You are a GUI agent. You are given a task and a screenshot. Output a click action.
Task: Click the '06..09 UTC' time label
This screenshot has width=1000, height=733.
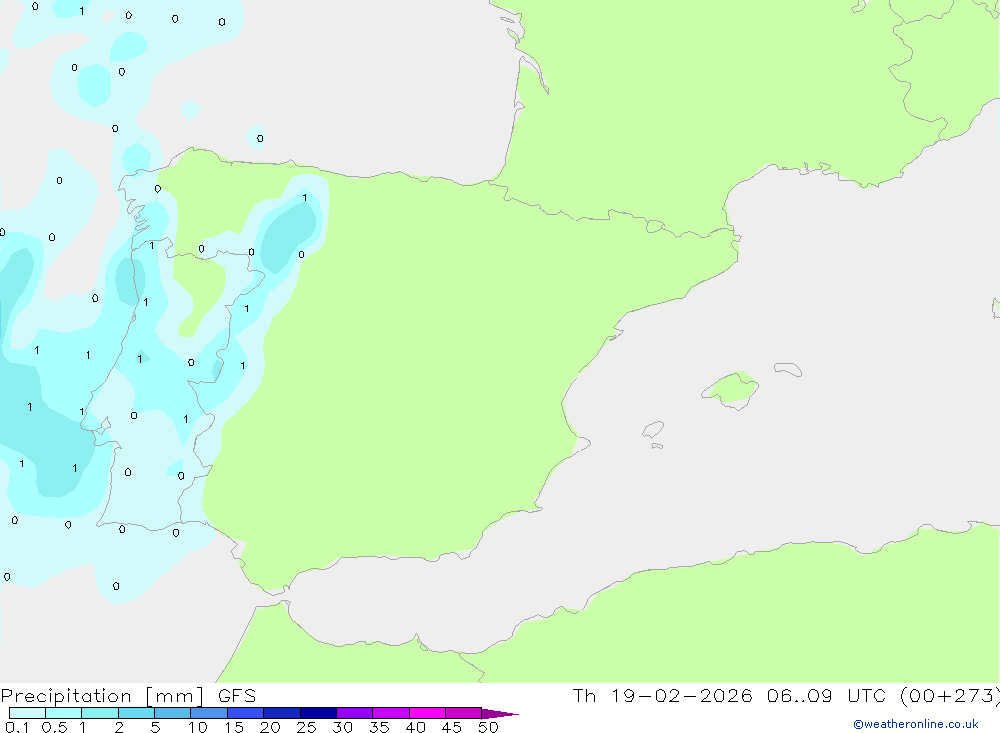[x=827, y=696]
